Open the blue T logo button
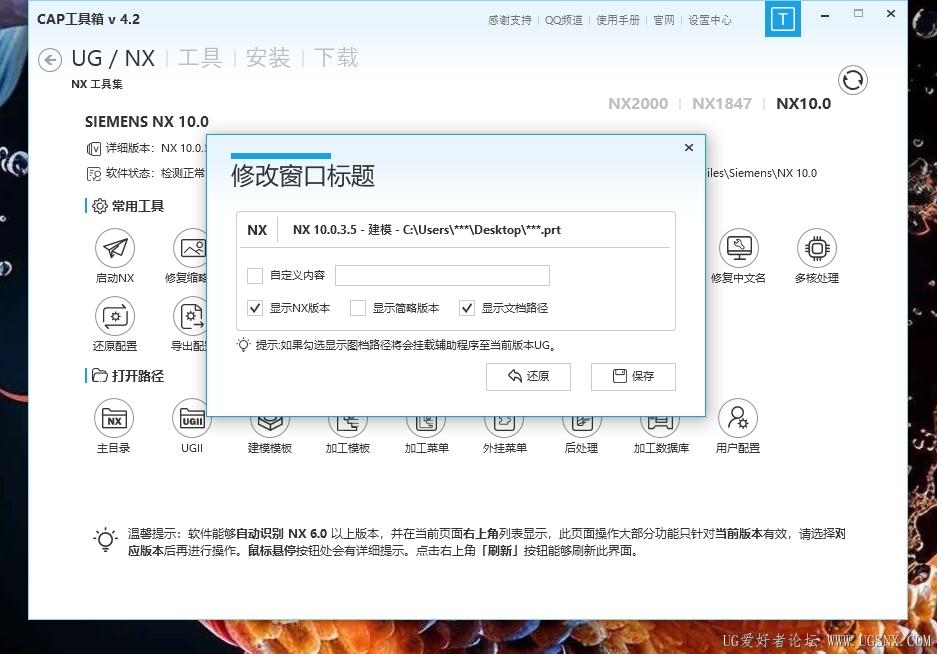 tap(782, 19)
